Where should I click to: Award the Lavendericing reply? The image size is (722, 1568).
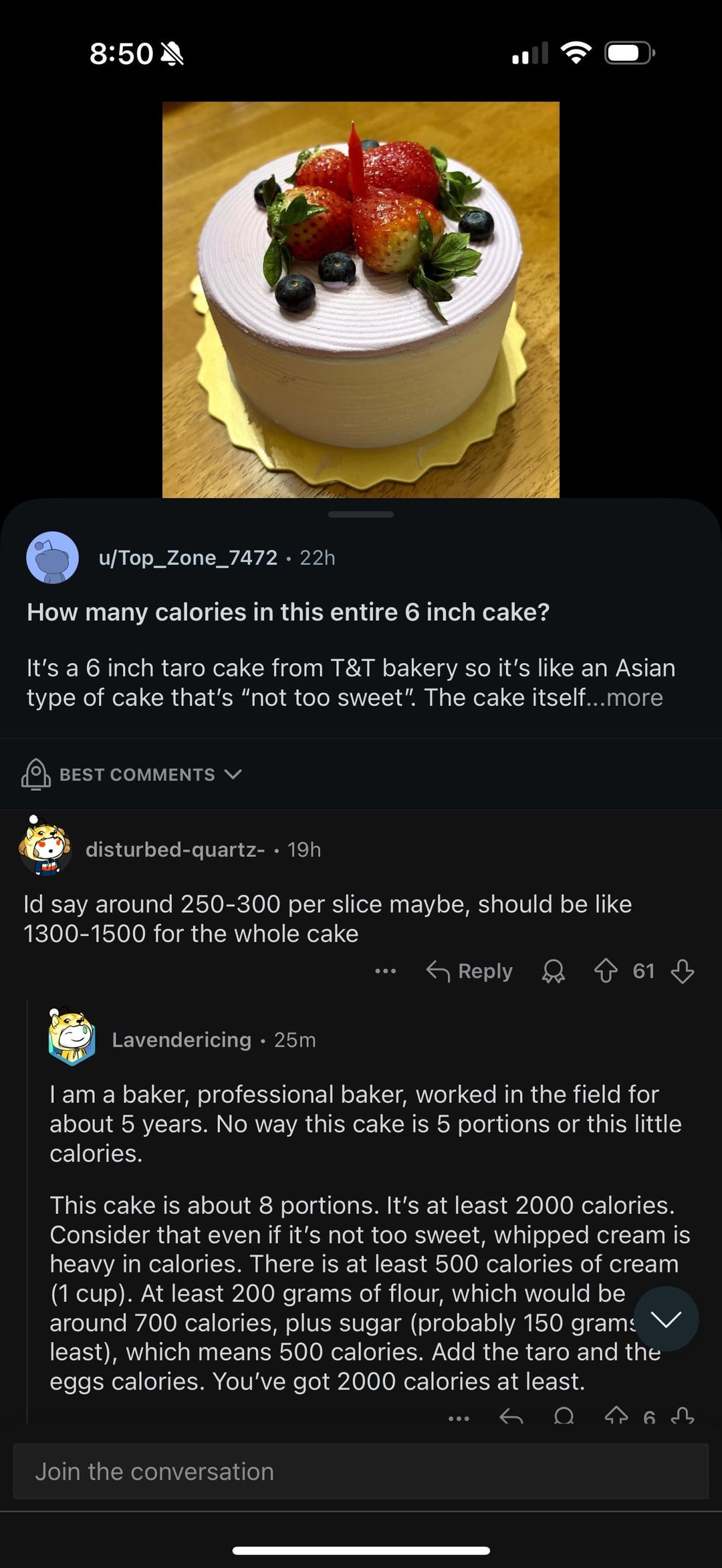click(564, 1416)
